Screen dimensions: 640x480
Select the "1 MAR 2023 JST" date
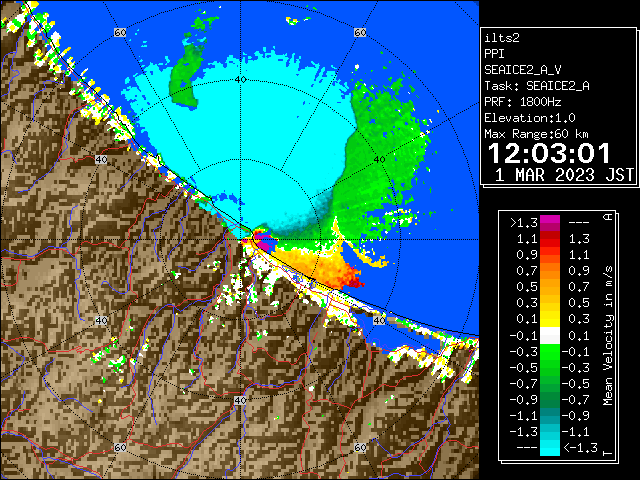[x=564, y=175]
